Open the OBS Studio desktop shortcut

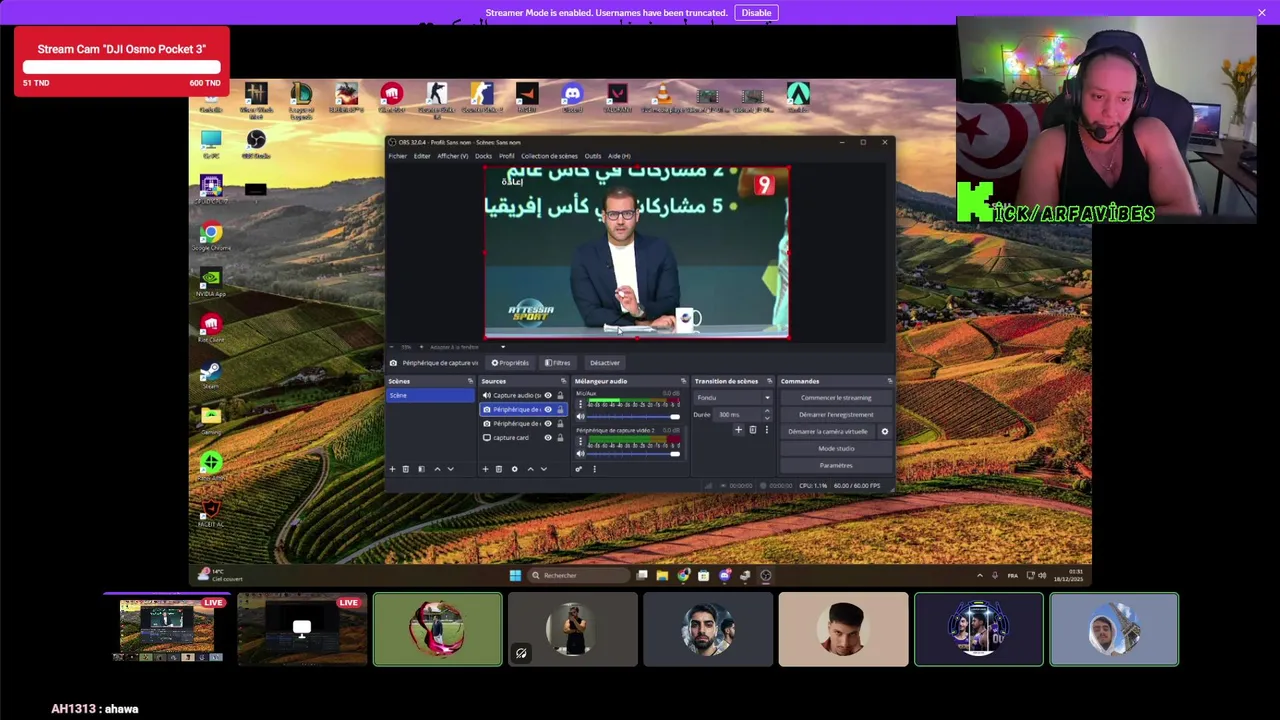(256, 144)
